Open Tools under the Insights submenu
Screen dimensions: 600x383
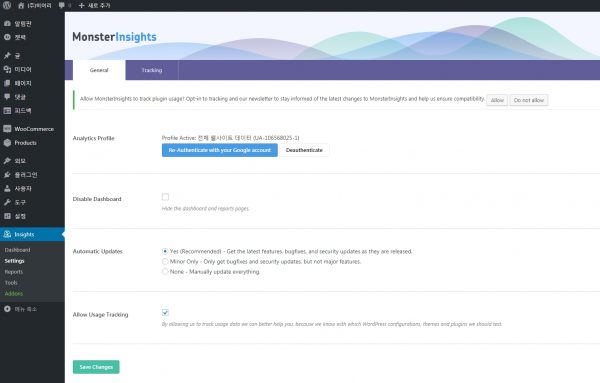(11, 283)
